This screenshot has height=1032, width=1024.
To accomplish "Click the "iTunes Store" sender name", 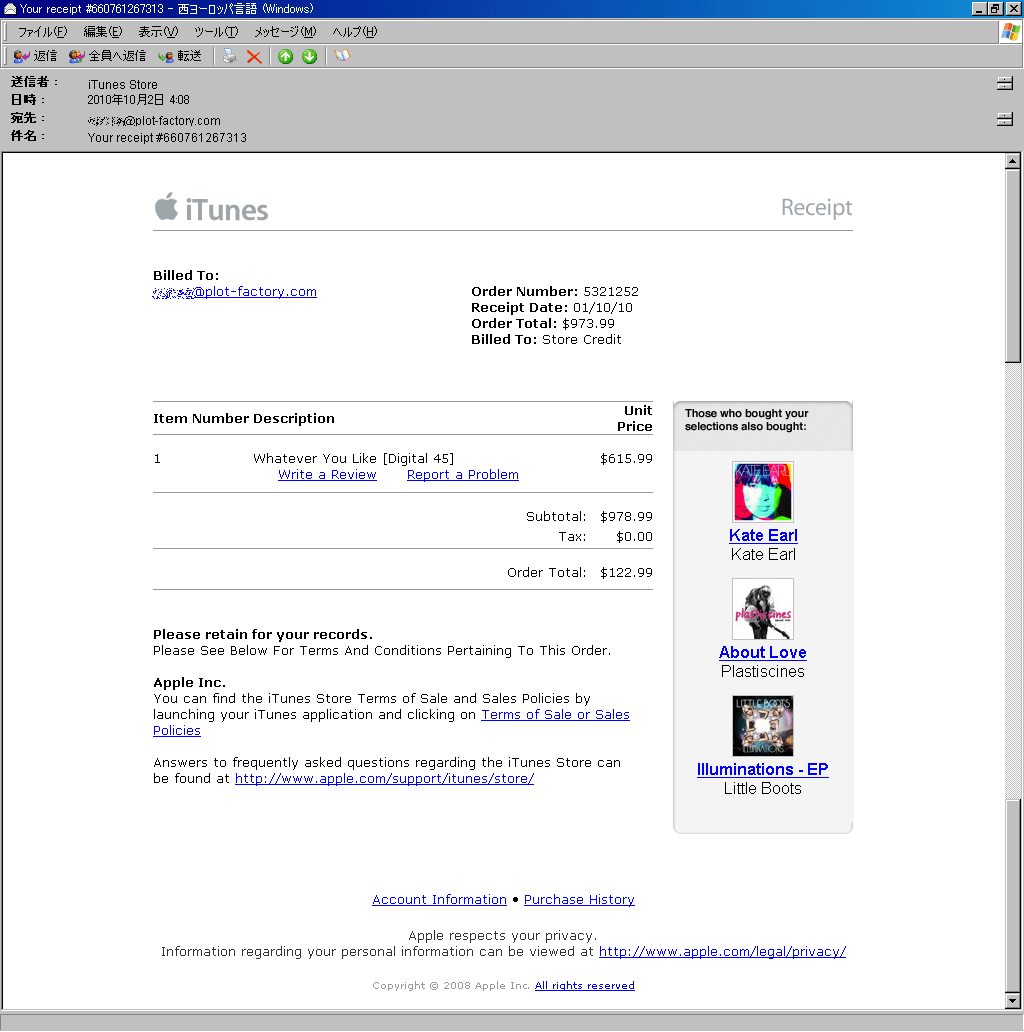I will [x=122, y=84].
